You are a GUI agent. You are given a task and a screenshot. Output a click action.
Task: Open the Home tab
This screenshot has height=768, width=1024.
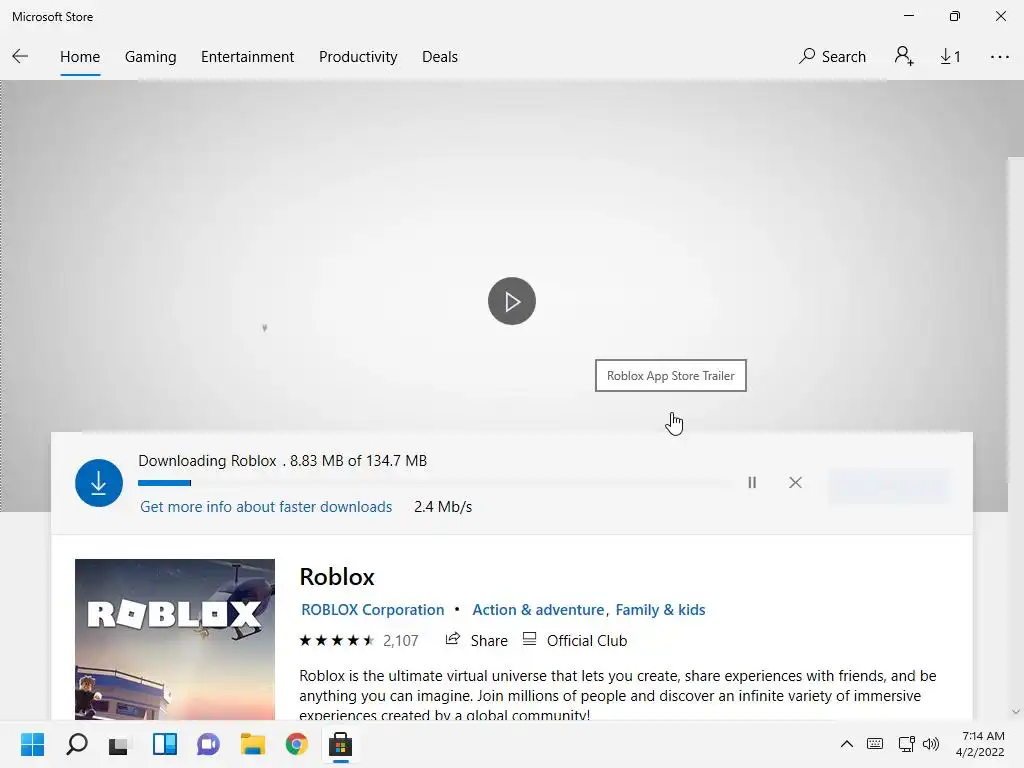point(80,57)
